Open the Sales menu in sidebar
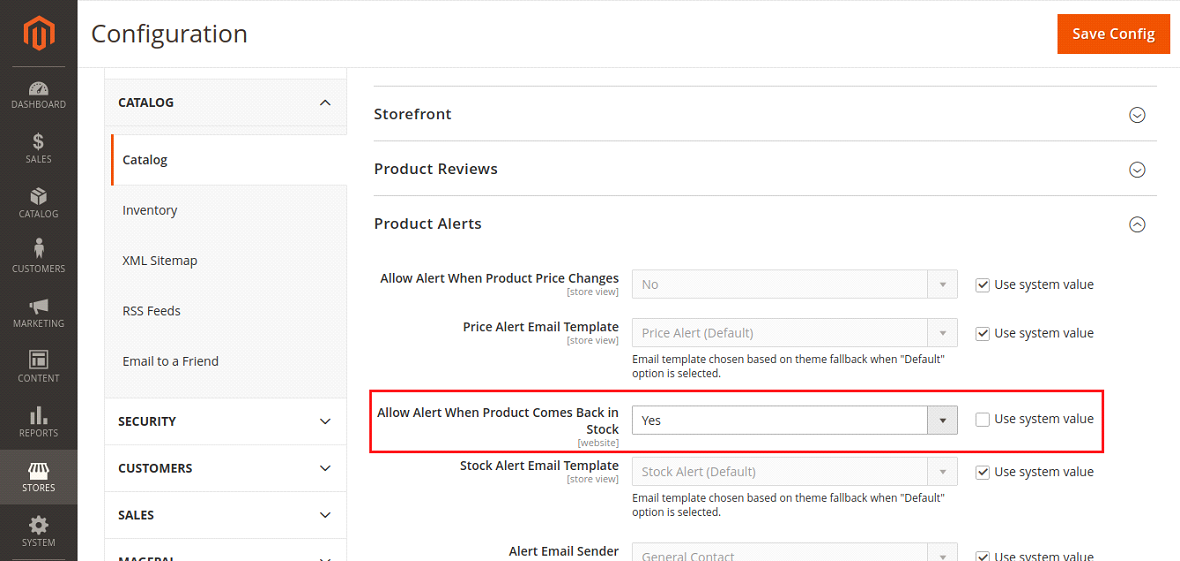Screen dimensions: 1180x561 38,149
